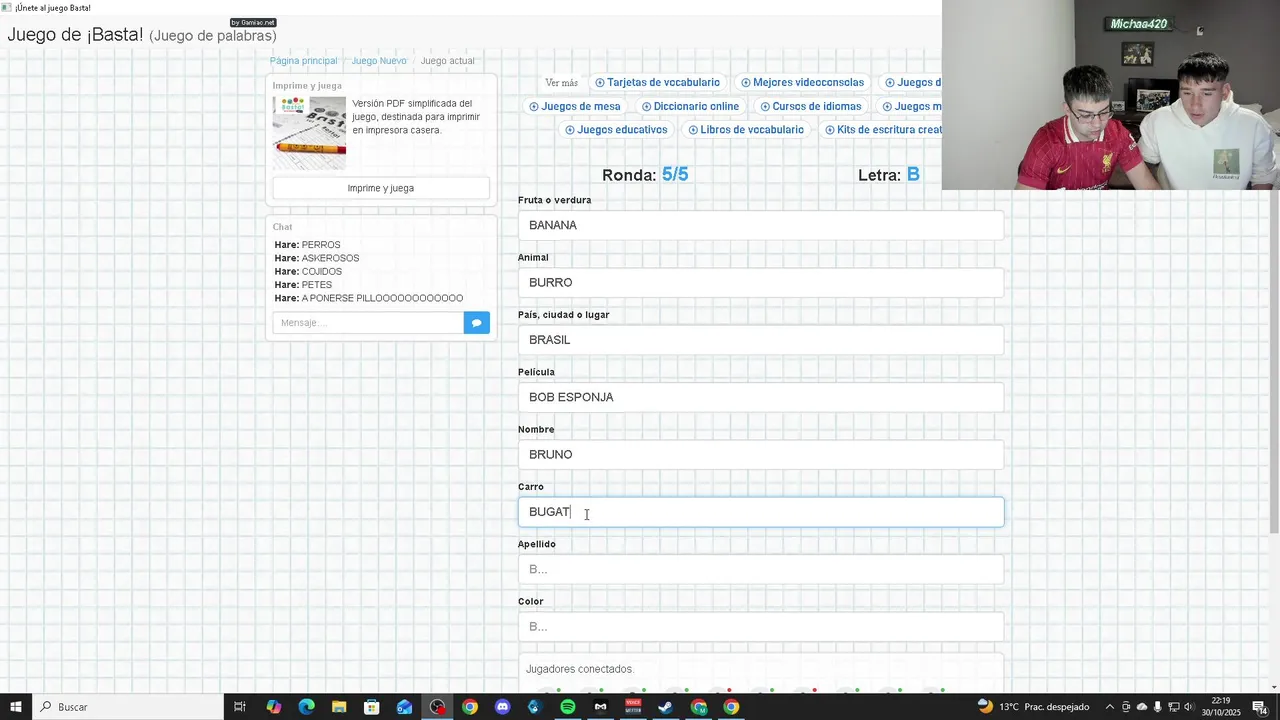Open Kits de escritura link
Image resolution: width=1280 pixels, height=720 pixels.
point(883,130)
